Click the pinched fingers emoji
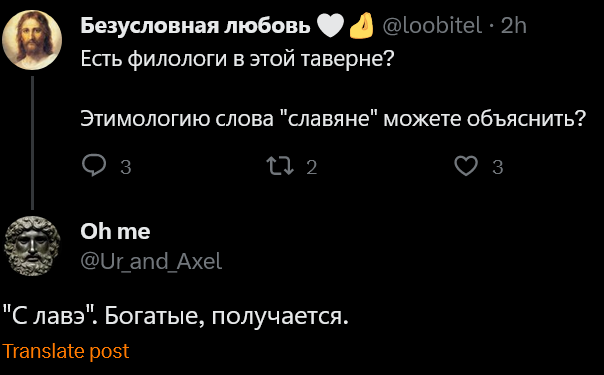 click(361, 25)
